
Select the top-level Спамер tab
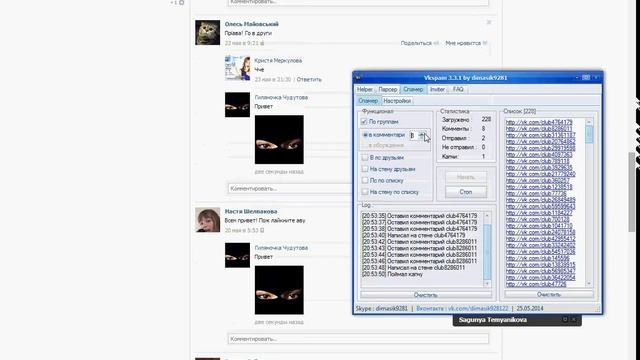[413, 89]
